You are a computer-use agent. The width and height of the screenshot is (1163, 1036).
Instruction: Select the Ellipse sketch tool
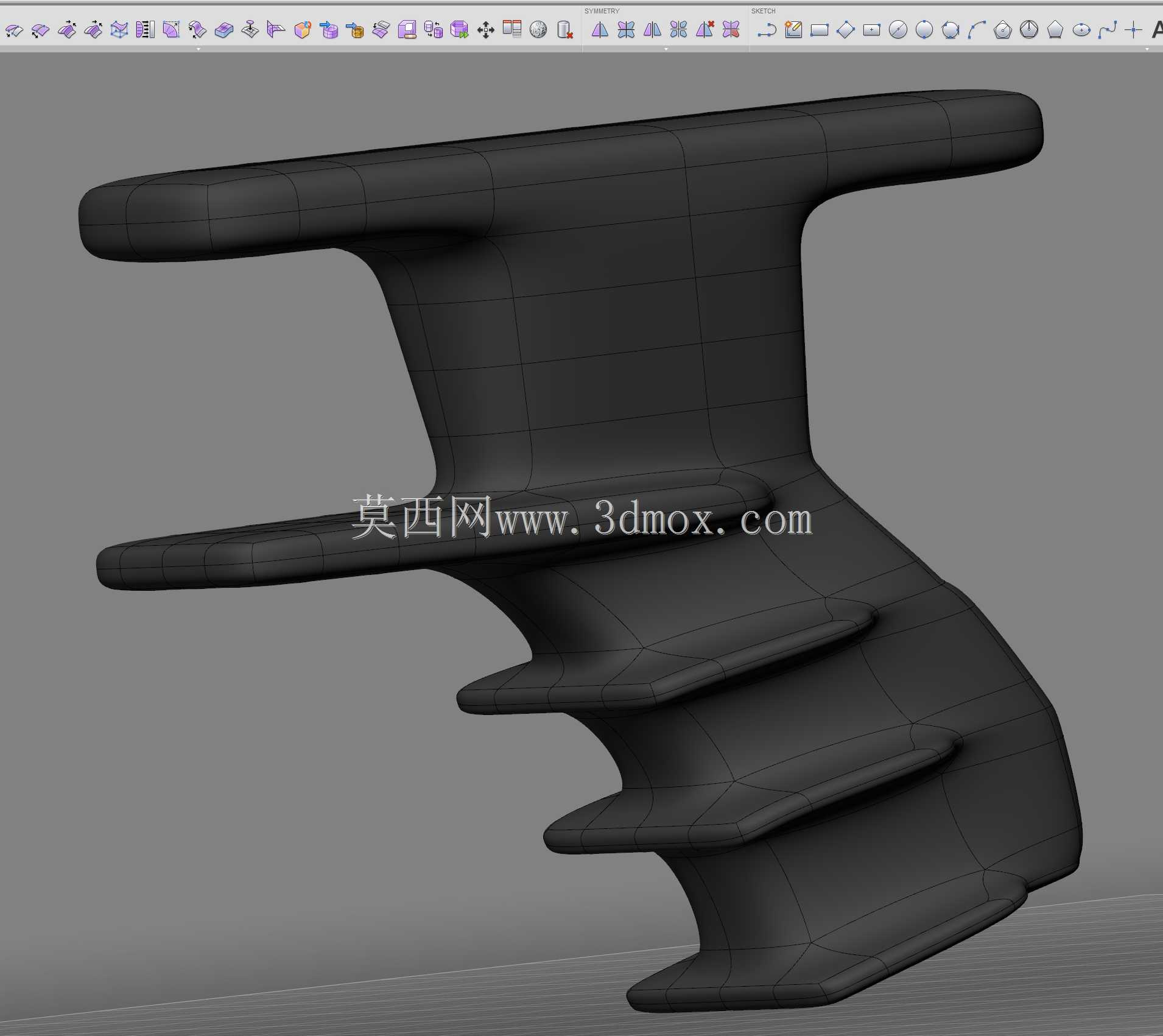pyautogui.click(x=1081, y=29)
